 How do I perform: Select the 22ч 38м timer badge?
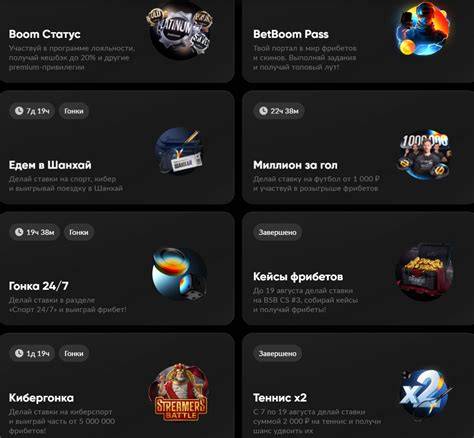pos(279,111)
